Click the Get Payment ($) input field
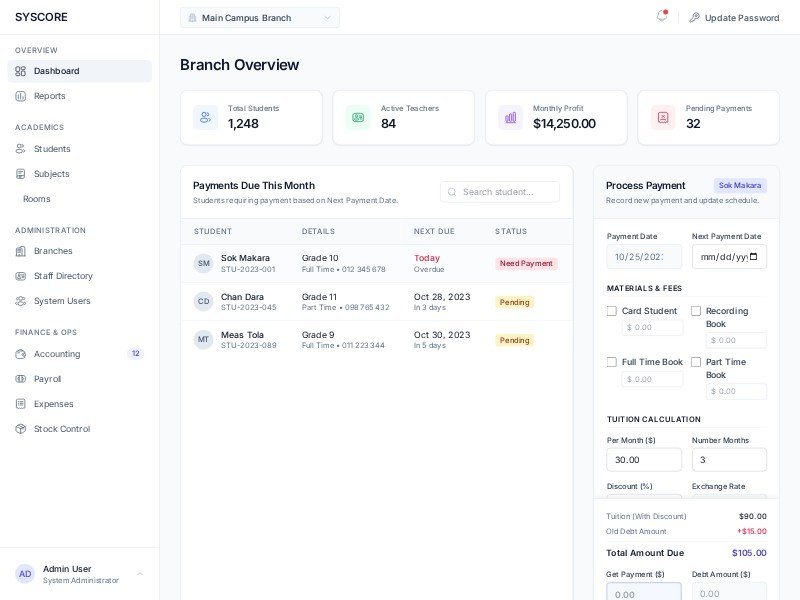 pyautogui.click(x=643, y=593)
